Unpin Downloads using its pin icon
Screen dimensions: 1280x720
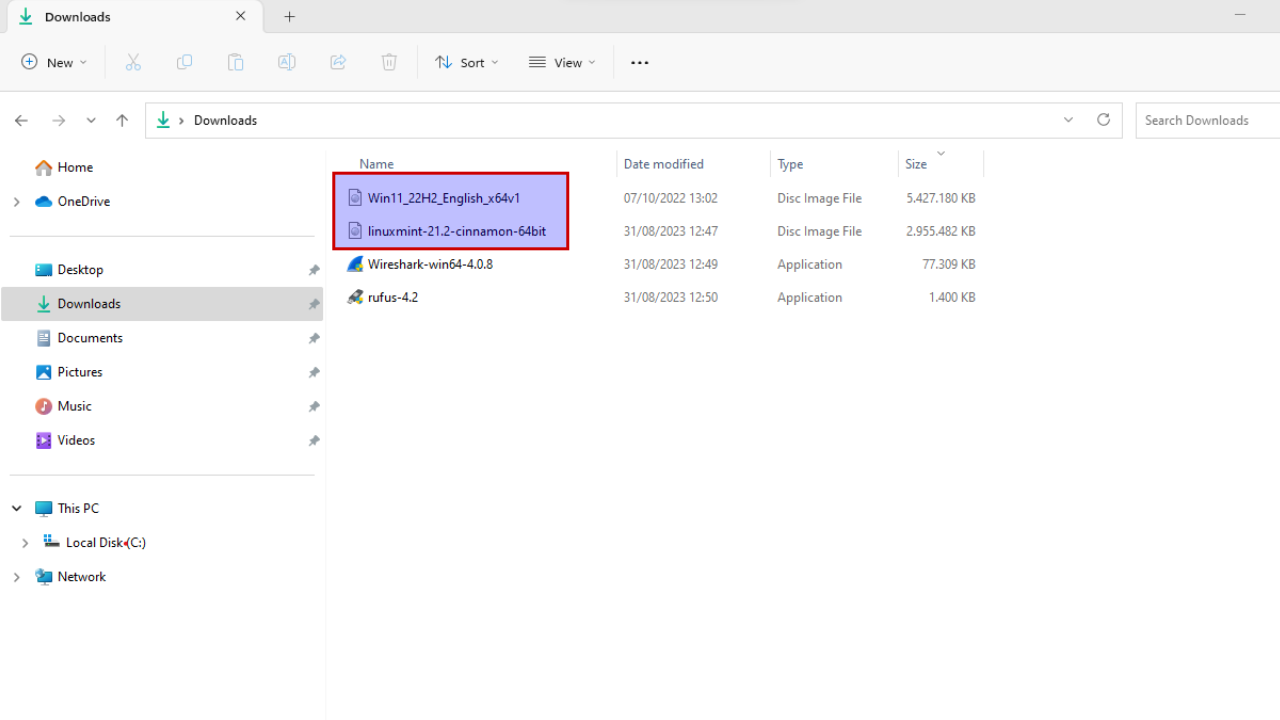pyautogui.click(x=314, y=304)
